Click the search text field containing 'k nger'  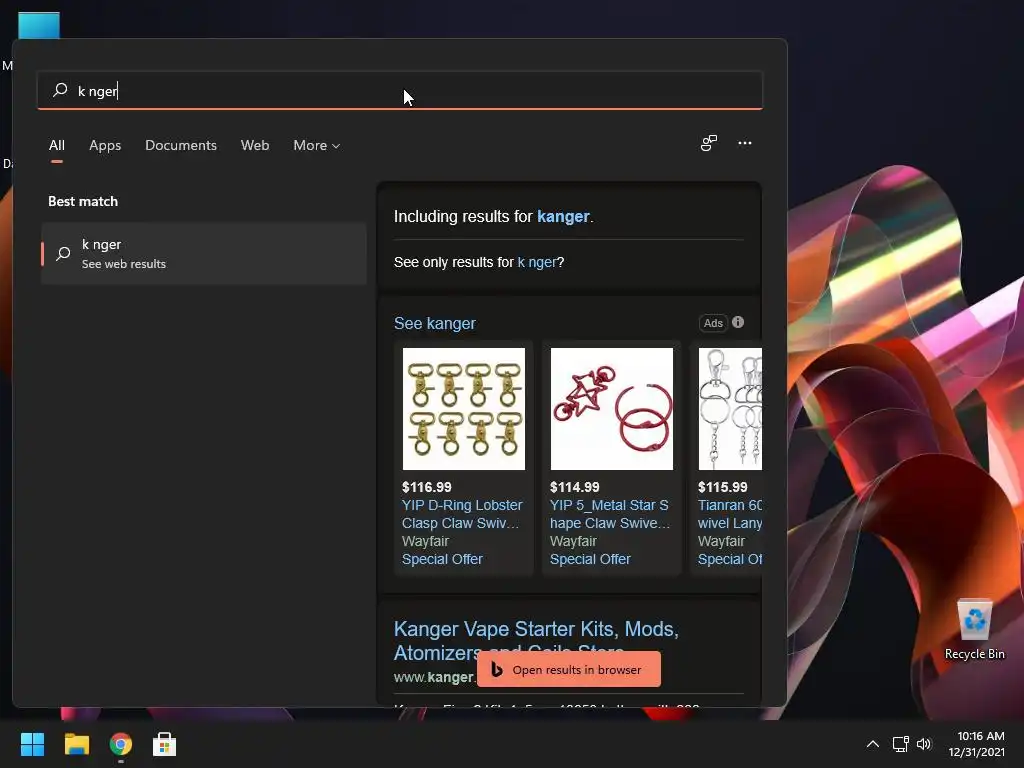pos(400,90)
